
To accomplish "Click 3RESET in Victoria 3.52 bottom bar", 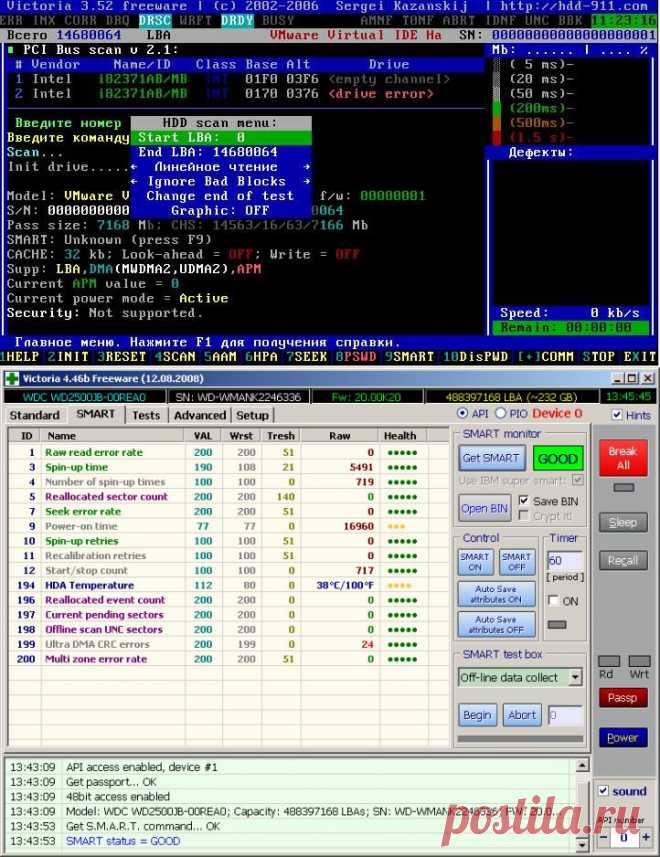I will tap(121, 357).
